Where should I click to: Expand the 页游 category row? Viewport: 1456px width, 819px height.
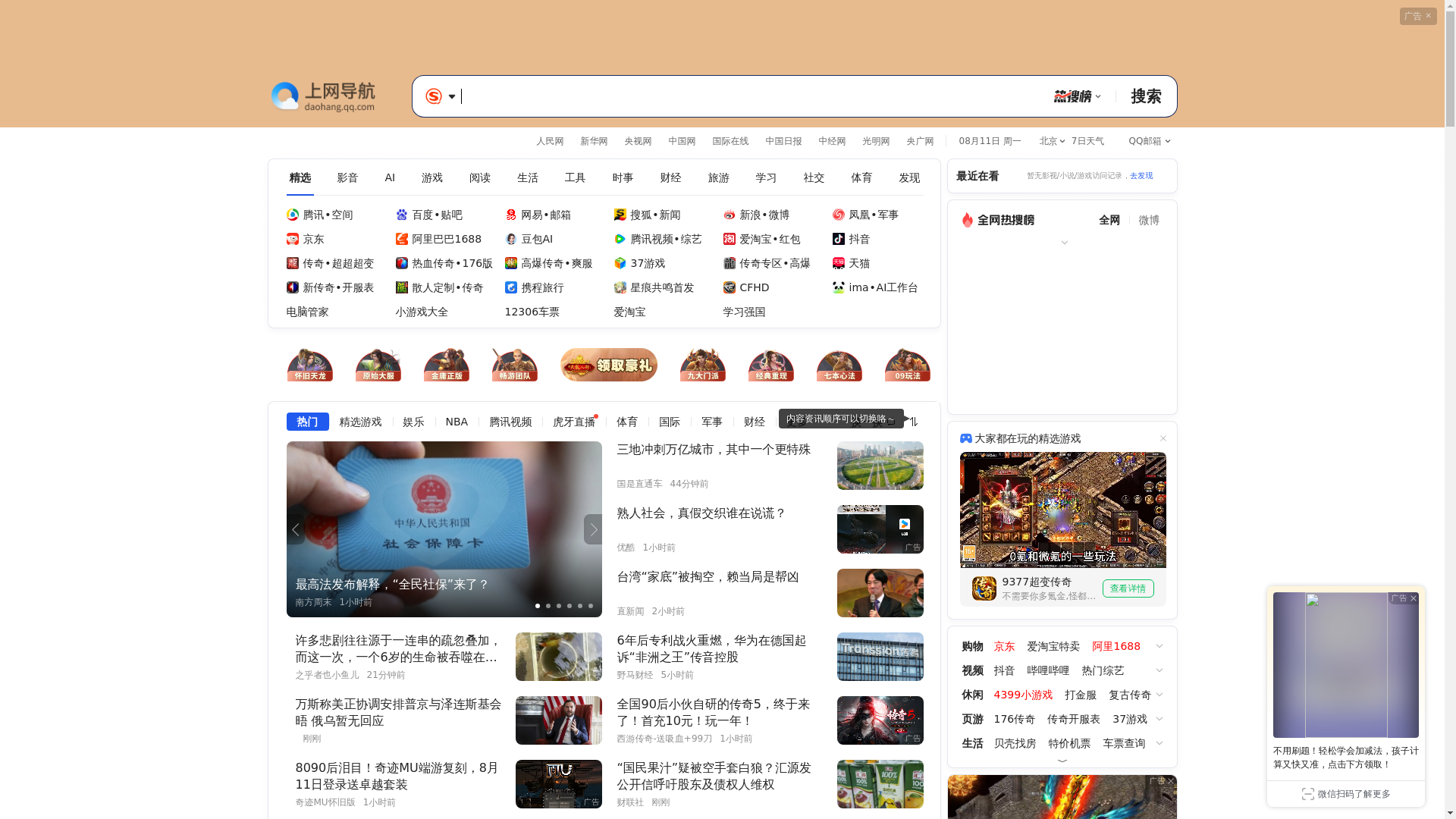click(x=1159, y=719)
